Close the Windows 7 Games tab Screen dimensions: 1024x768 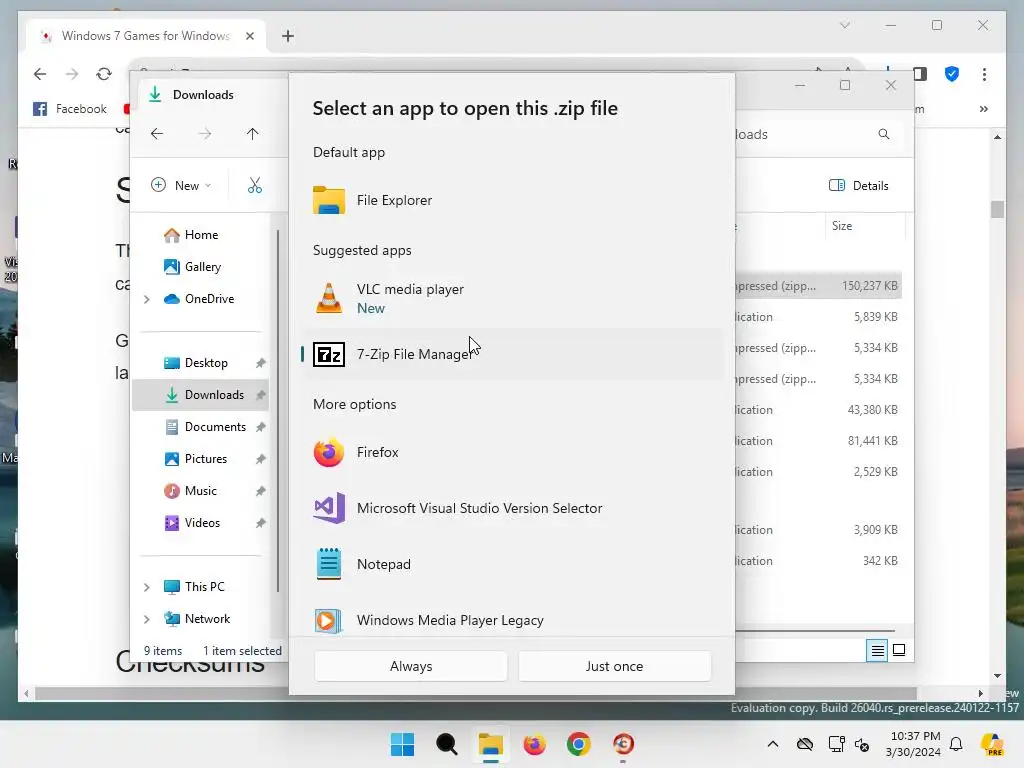tap(249, 36)
